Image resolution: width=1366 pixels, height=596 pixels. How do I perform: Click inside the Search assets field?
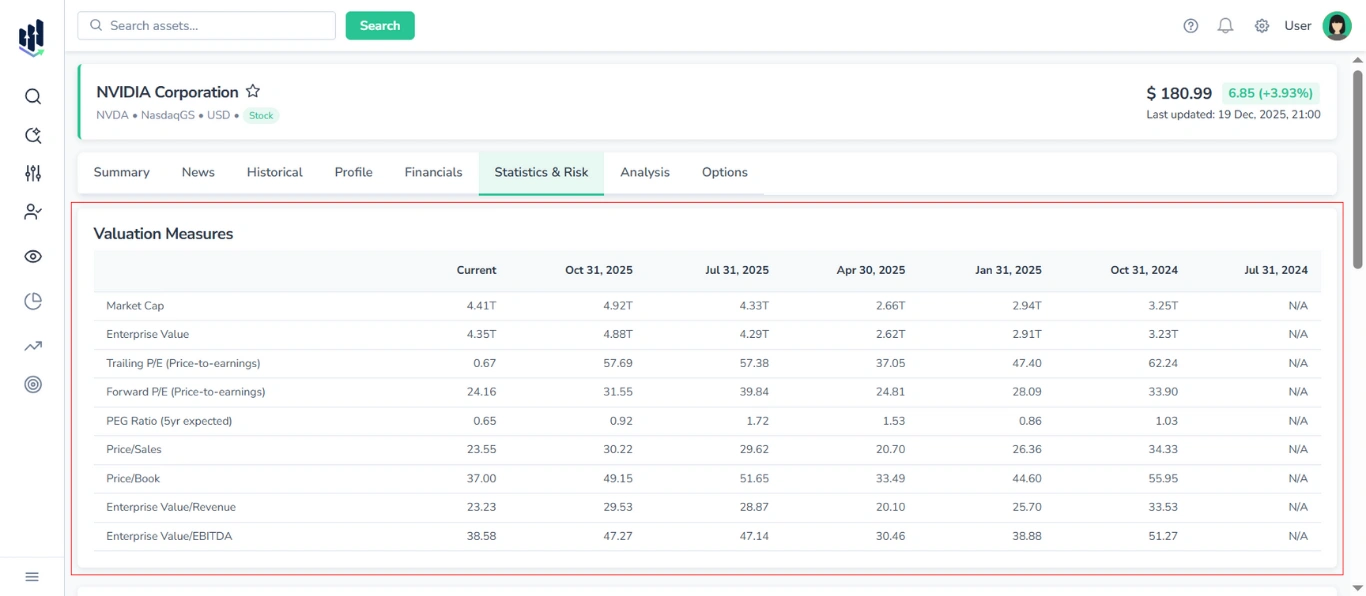coord(205,25)
